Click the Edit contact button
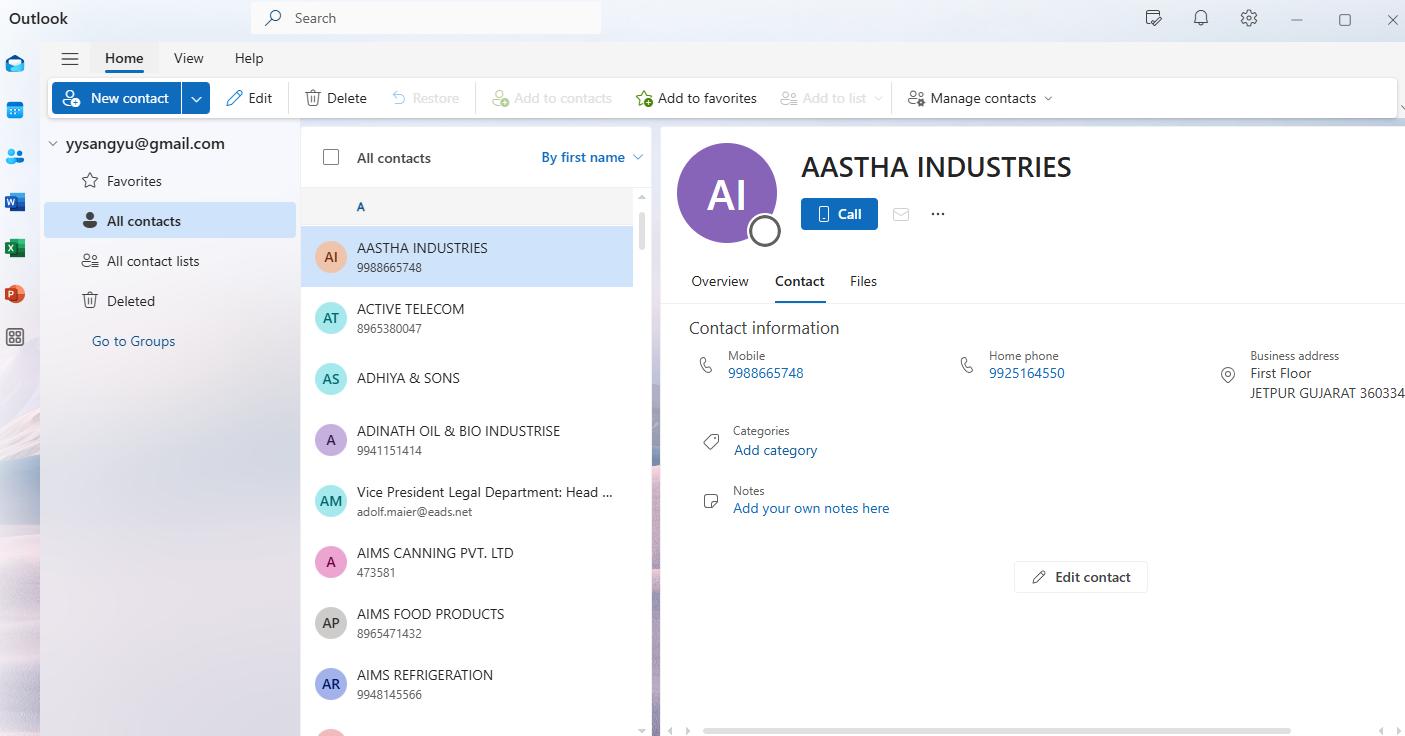This screenshot has width=1405, height=736. [x=1081, y=577]
